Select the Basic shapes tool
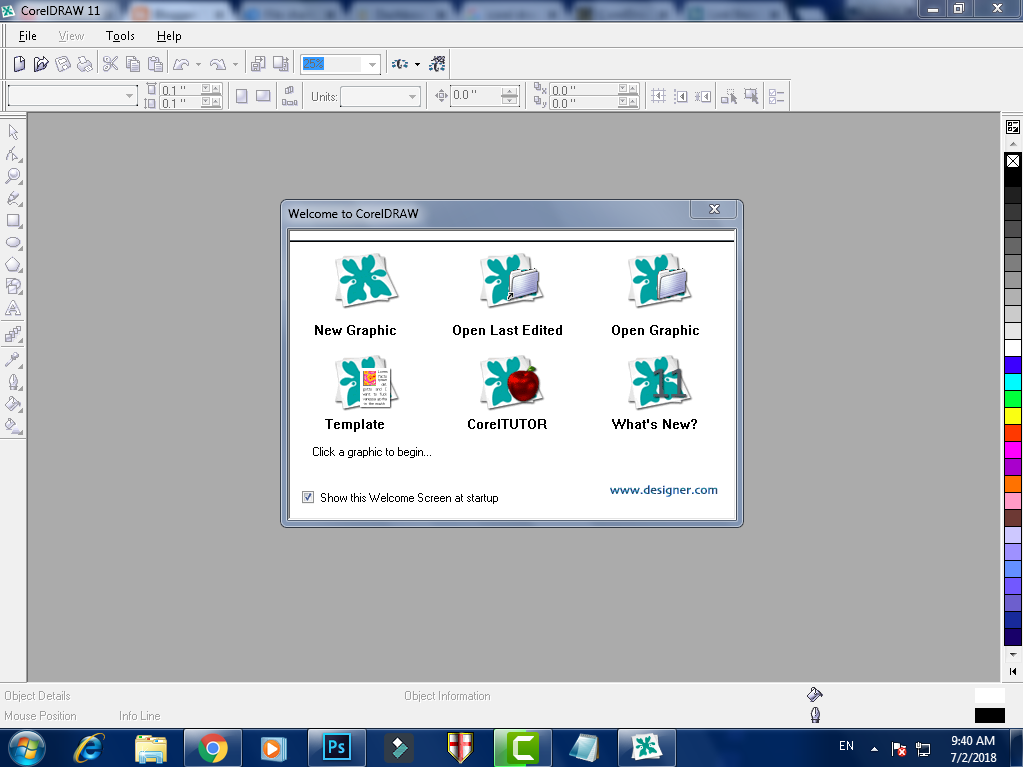Screen dimensions: 1023x767 (x=13, y=286)
